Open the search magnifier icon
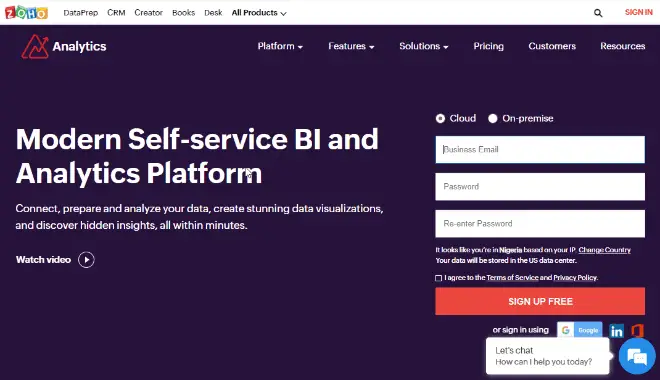 (x=598, y=13)
